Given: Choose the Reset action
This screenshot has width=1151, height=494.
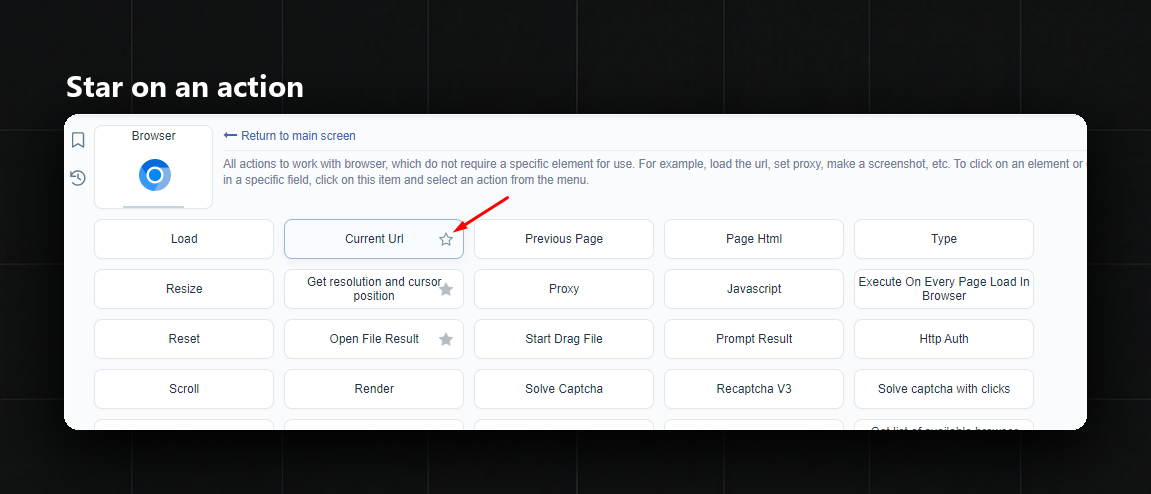Looking at the screenshot, I should pyautogui.click(x=184, y=338).
